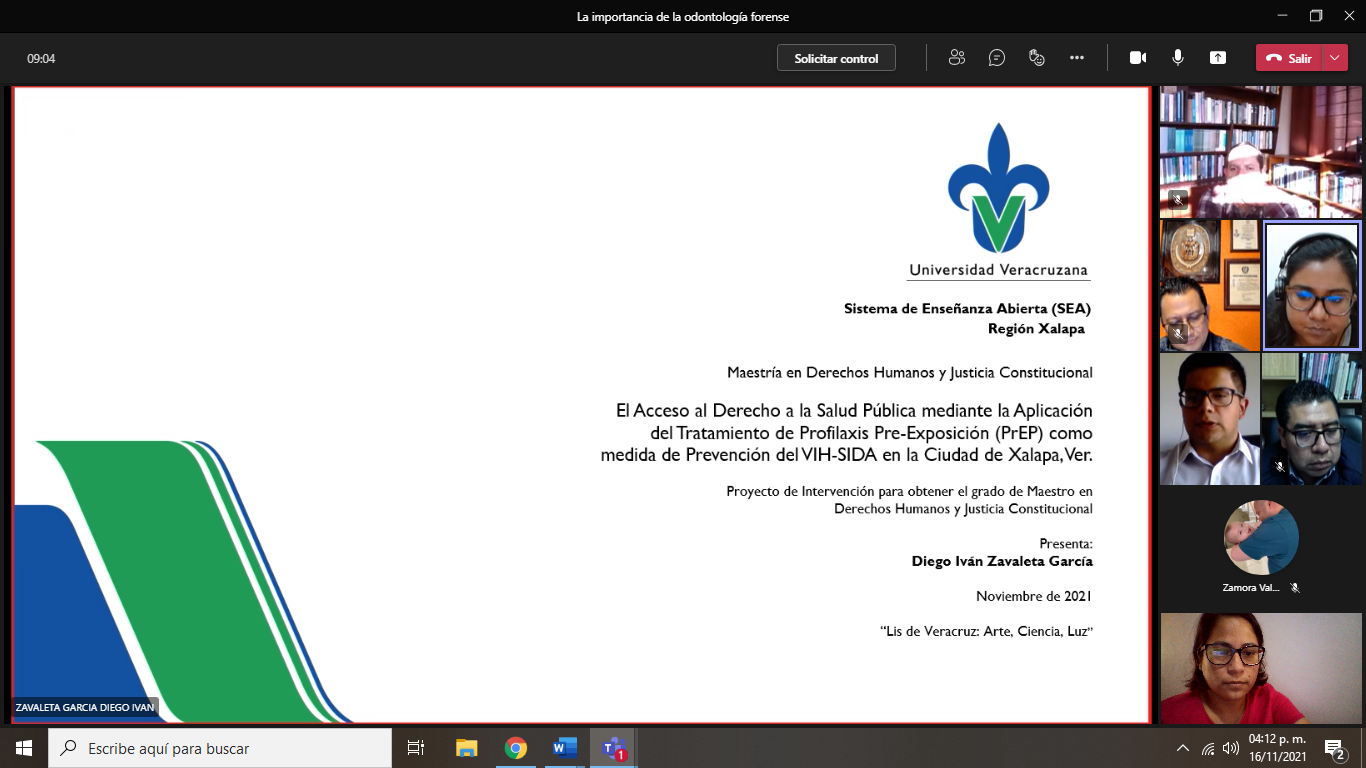Open Task View in taskbar
1366x768 pixels.
coord(416,748)
